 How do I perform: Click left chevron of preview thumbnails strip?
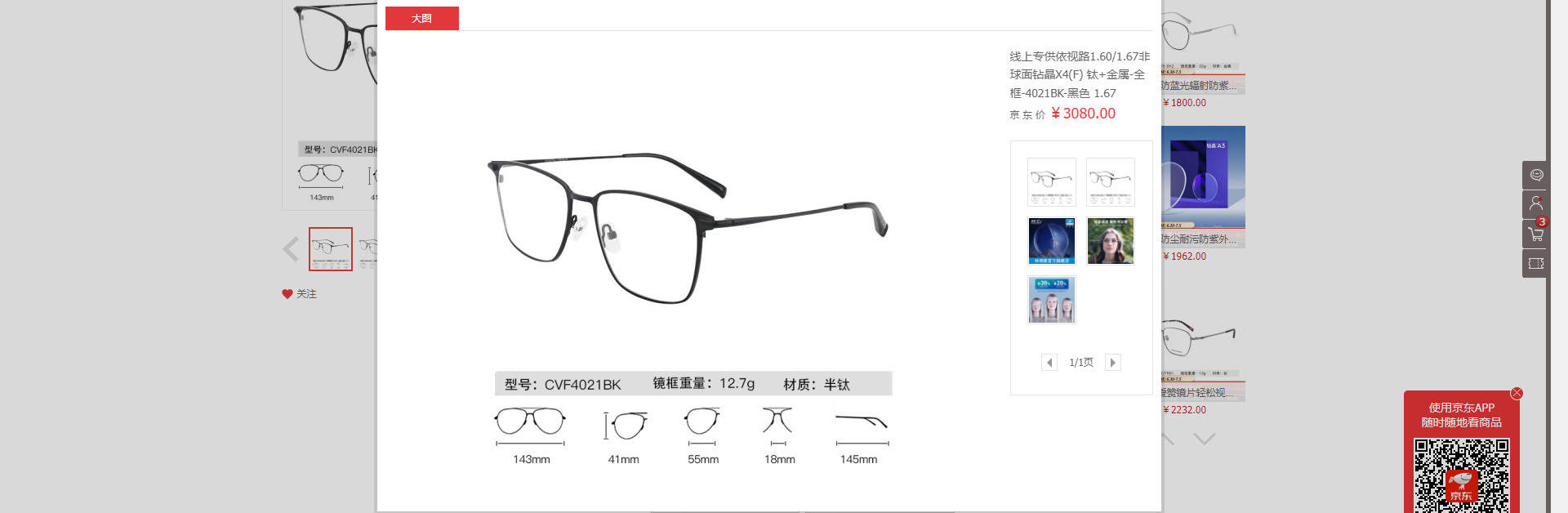[291, 248]
